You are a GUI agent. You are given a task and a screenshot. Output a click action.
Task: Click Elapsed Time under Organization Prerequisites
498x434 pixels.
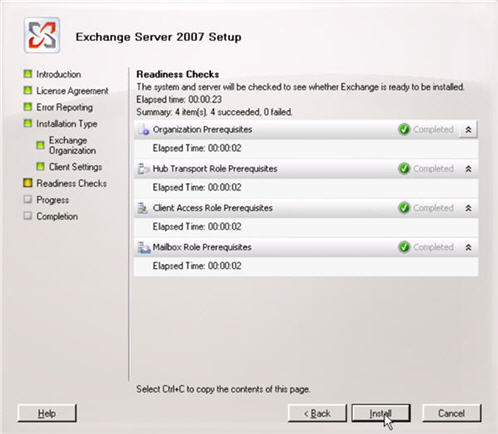tap(197, 148)
